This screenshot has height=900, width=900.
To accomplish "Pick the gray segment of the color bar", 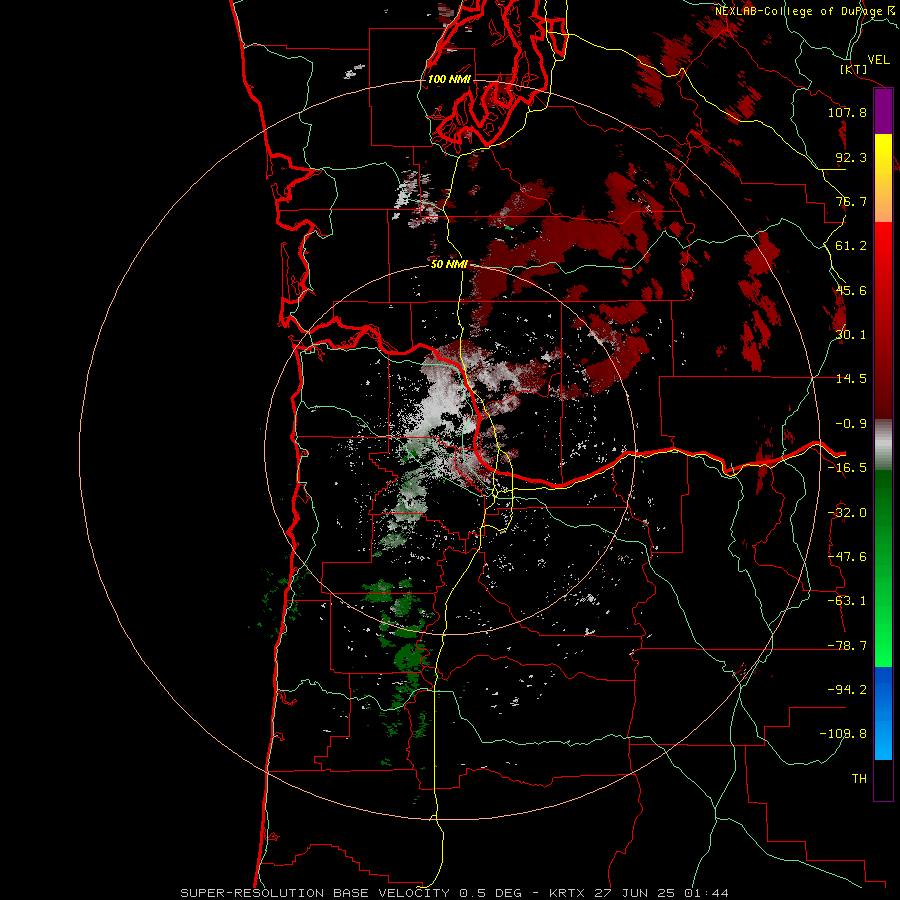I will tap(883, 445).
